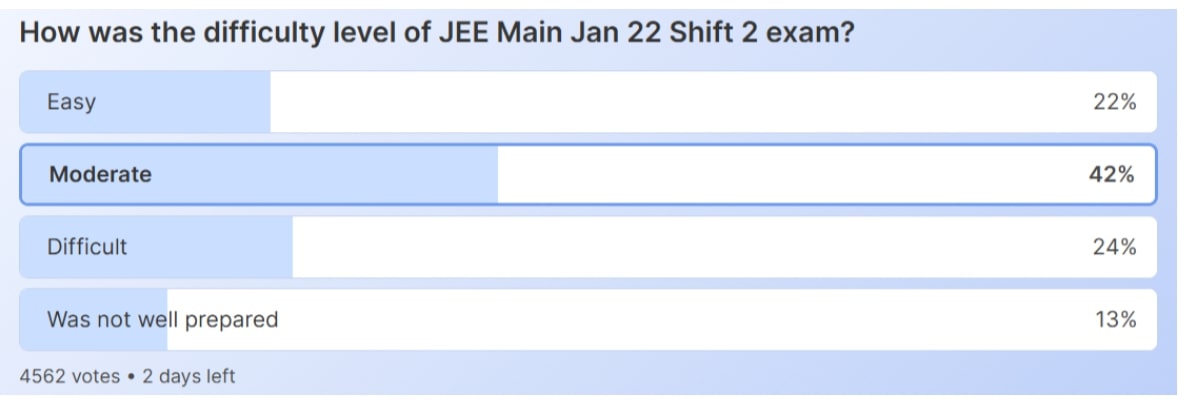Click the "2 days left" text

coord(187,377)
